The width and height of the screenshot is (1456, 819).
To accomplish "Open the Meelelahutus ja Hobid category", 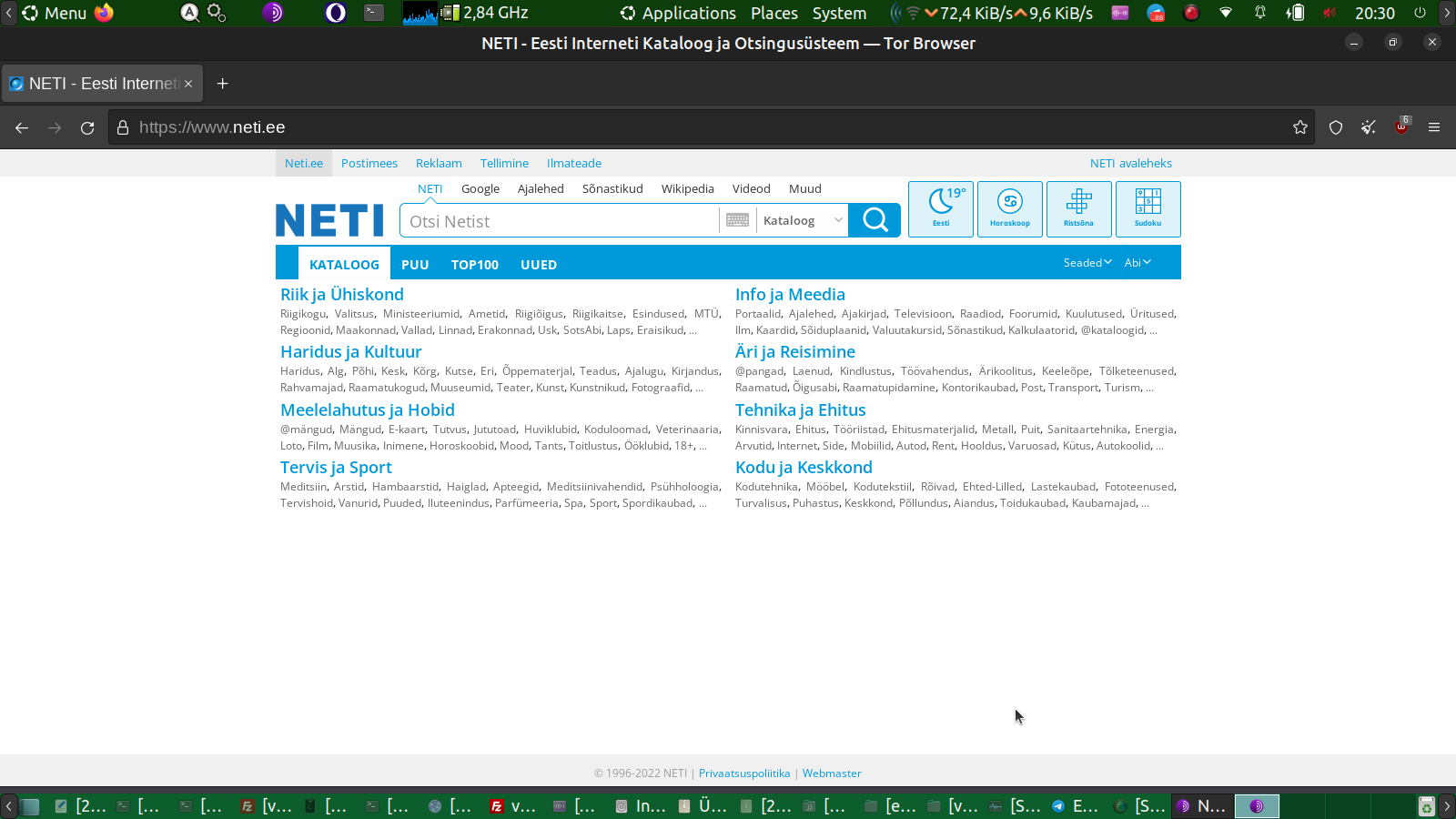I will point(368,410).
